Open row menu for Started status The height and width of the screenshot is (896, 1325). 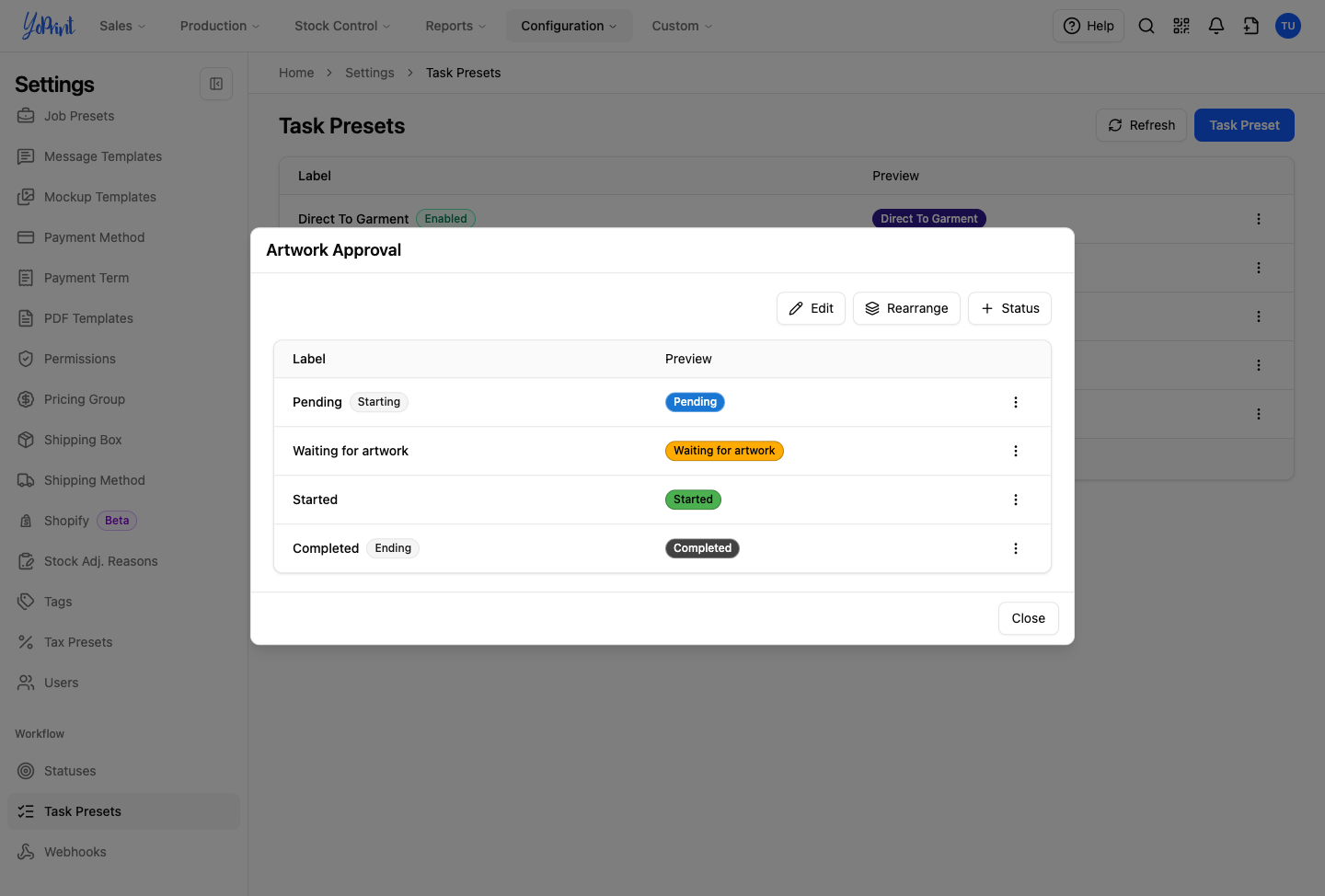pos(1015,500)
